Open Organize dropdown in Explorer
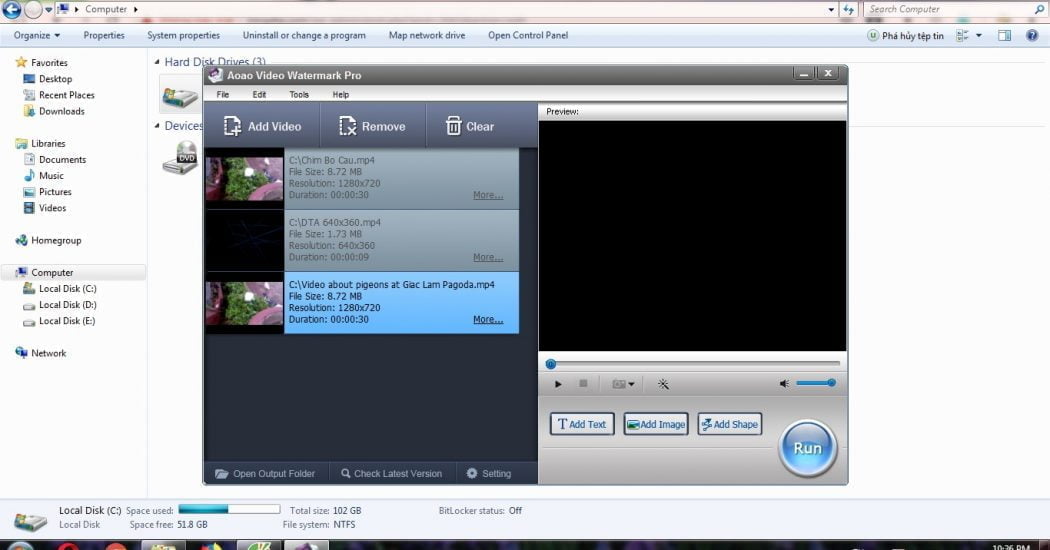 coord(37,36)
